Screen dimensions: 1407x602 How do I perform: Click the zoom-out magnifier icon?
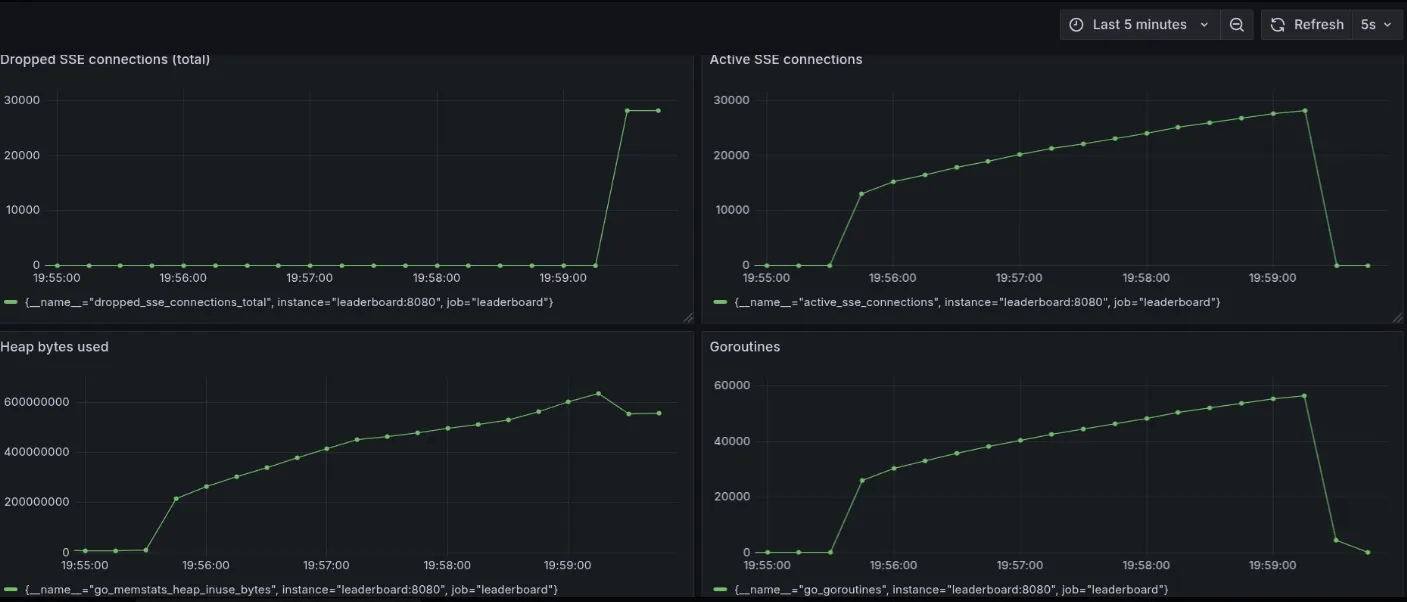click(x=1237, y=24)
